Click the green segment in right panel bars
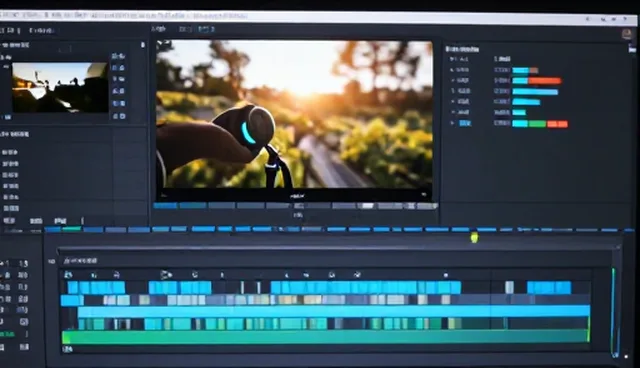Image resolution: width=640 pixels, height=368 pixels. [537, 124]
